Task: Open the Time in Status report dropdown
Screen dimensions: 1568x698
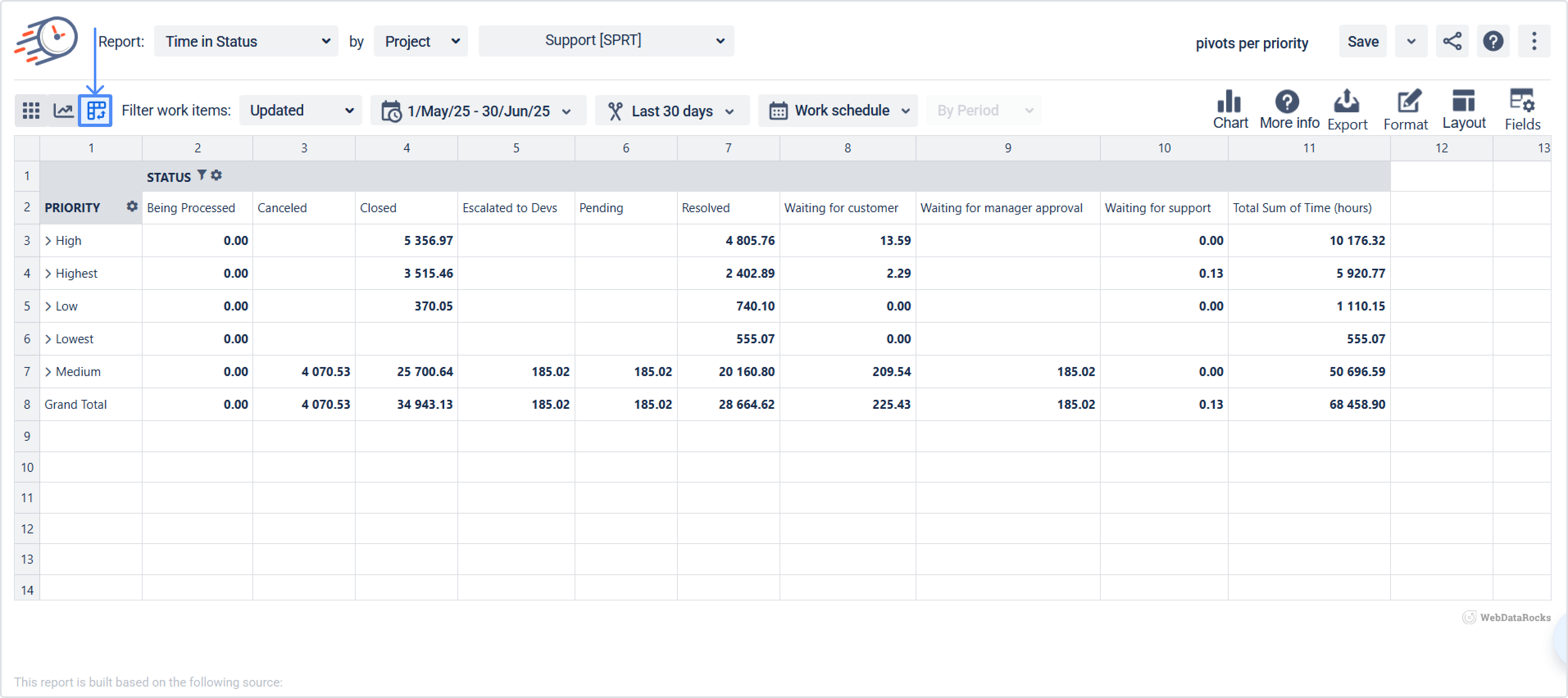Action: click(246, 41)
